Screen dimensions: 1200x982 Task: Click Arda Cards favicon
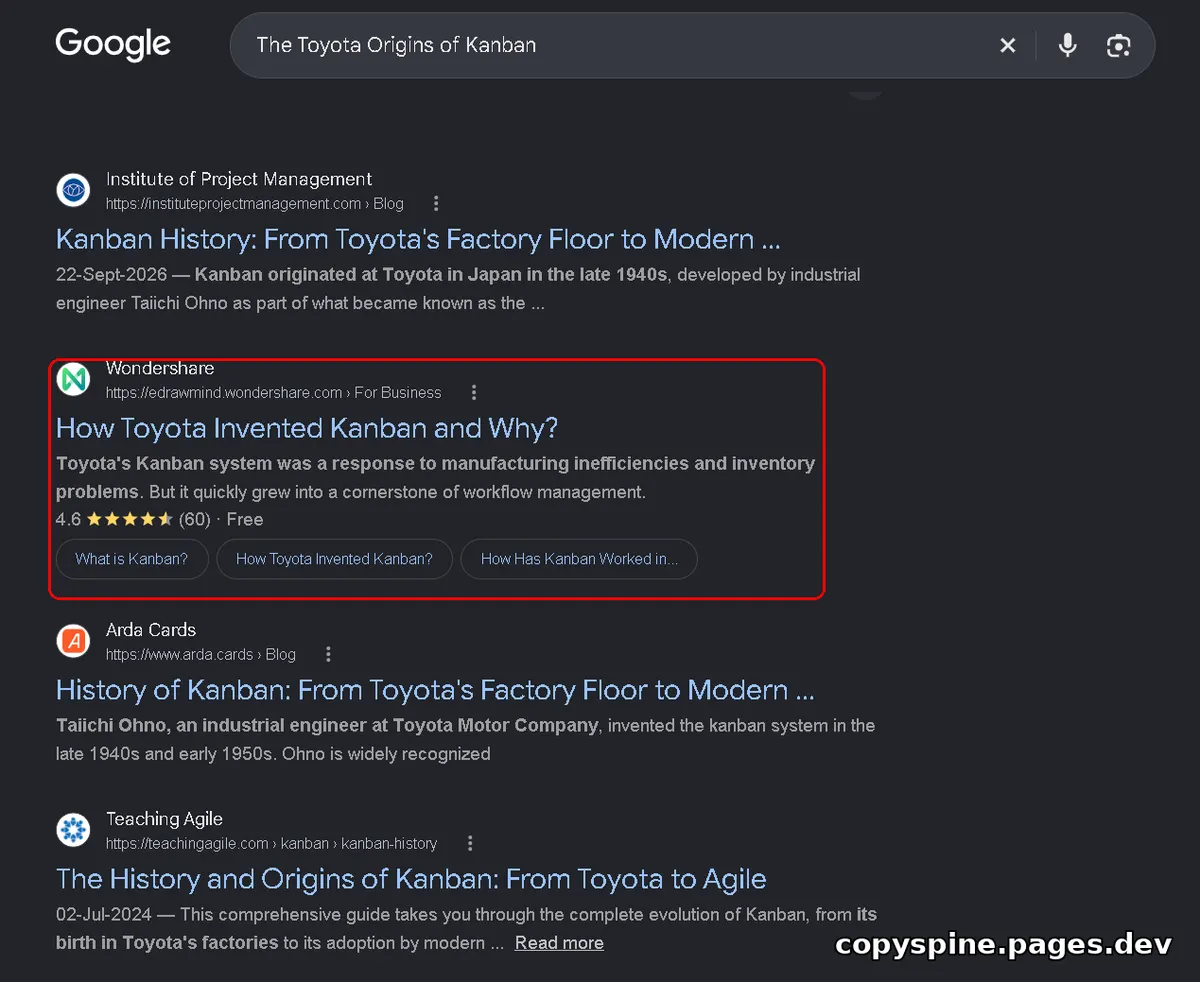[73, 641]
